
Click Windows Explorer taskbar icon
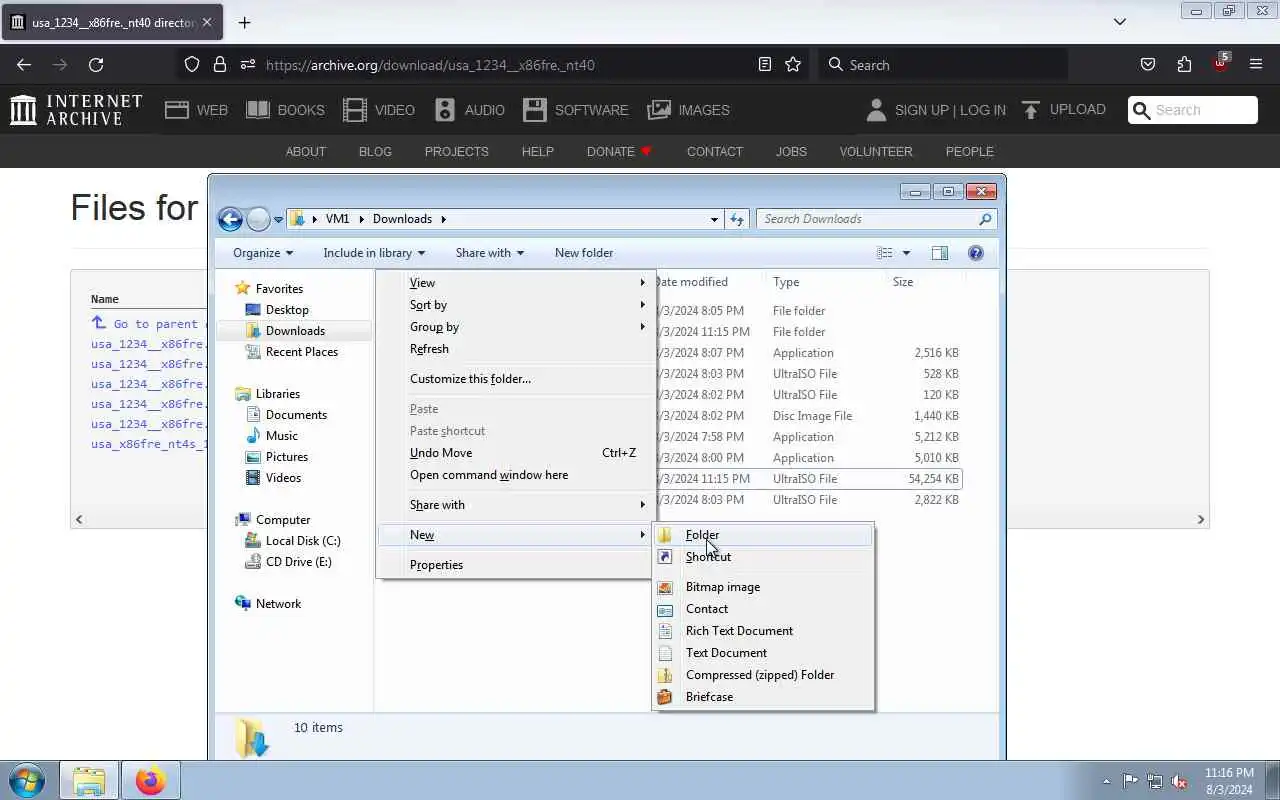pyautogui.click(x=89, y=780)
